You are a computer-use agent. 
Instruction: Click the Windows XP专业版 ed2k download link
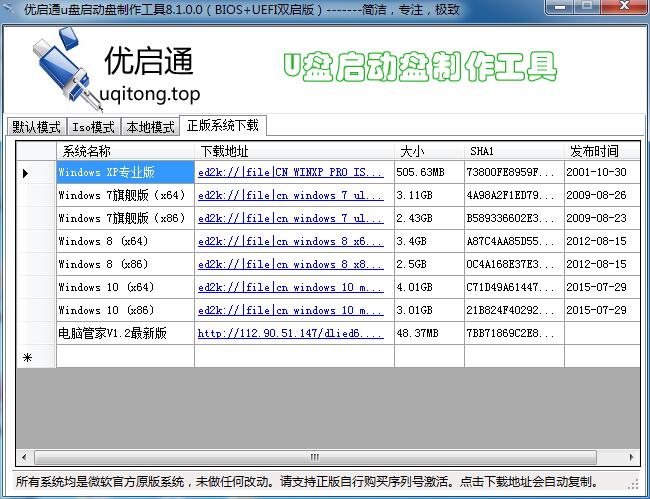pyautogui.click(x=291, y=172)
